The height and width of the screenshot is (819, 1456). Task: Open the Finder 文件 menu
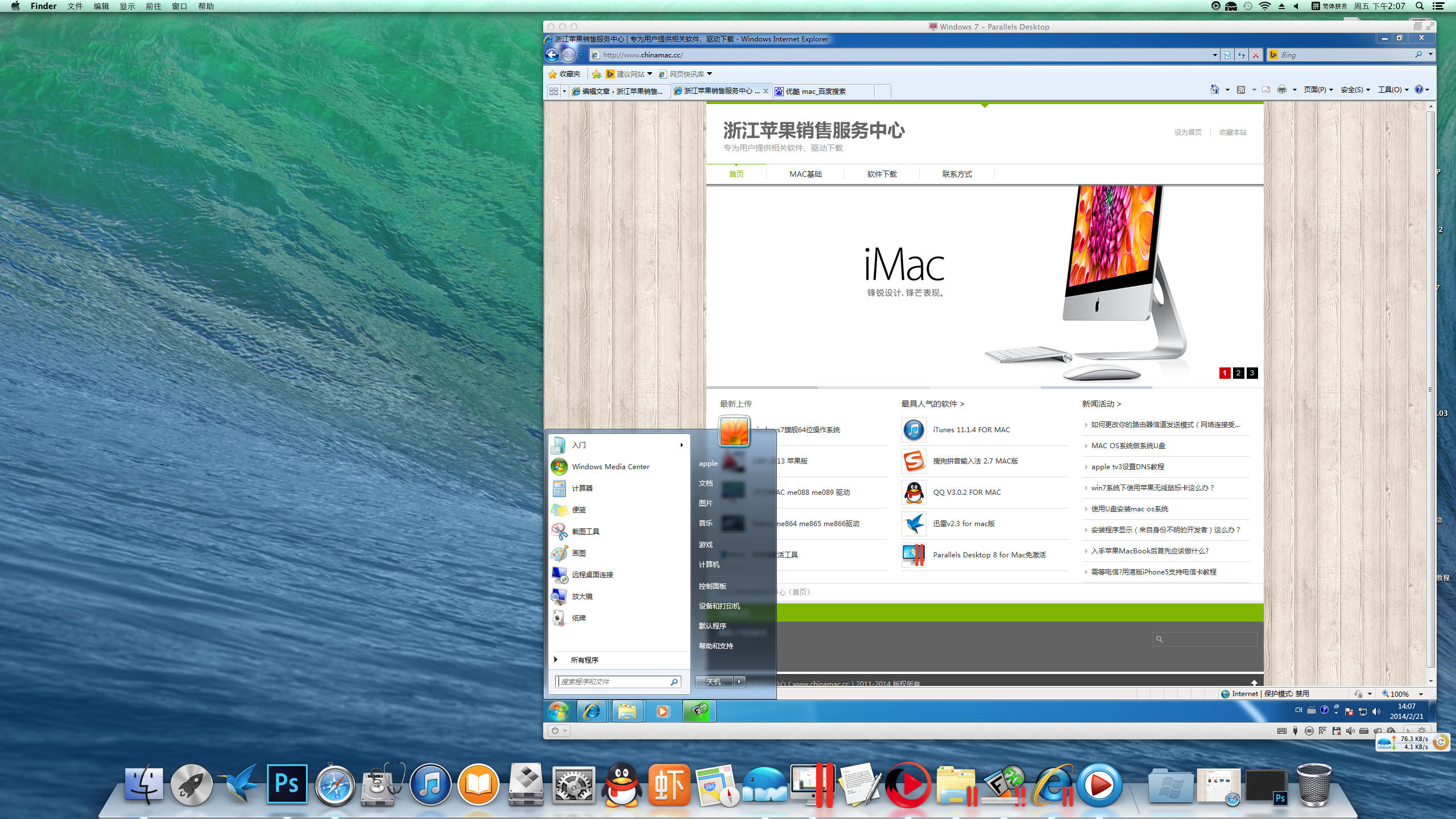tap(75, 6)
